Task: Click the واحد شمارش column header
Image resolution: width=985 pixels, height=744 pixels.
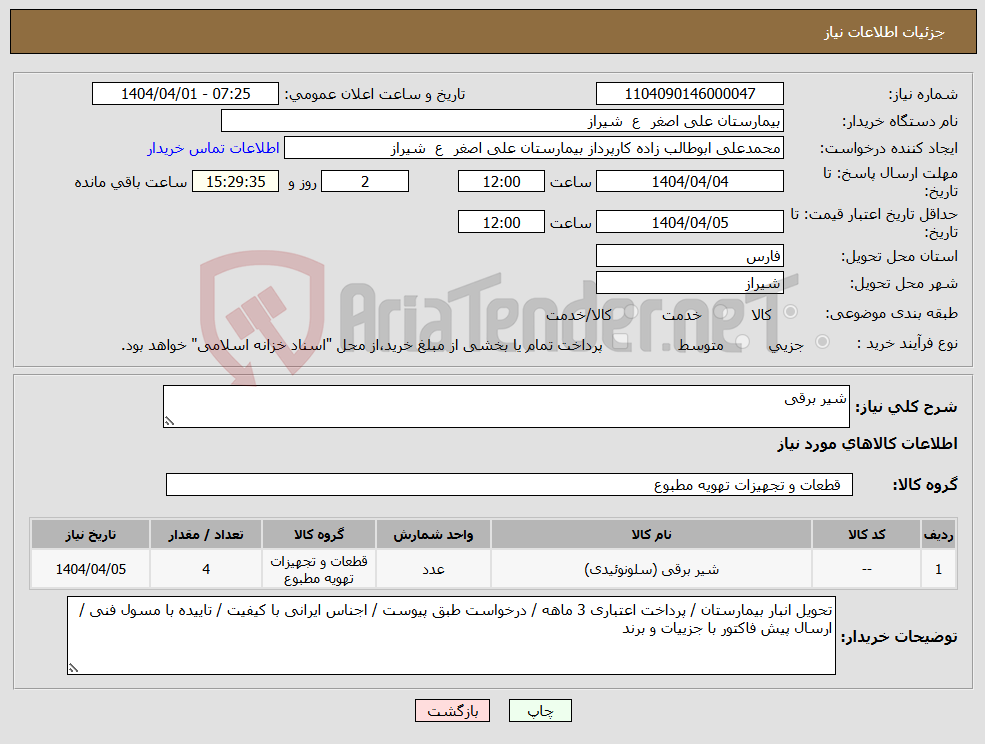Action: [433, 535]
